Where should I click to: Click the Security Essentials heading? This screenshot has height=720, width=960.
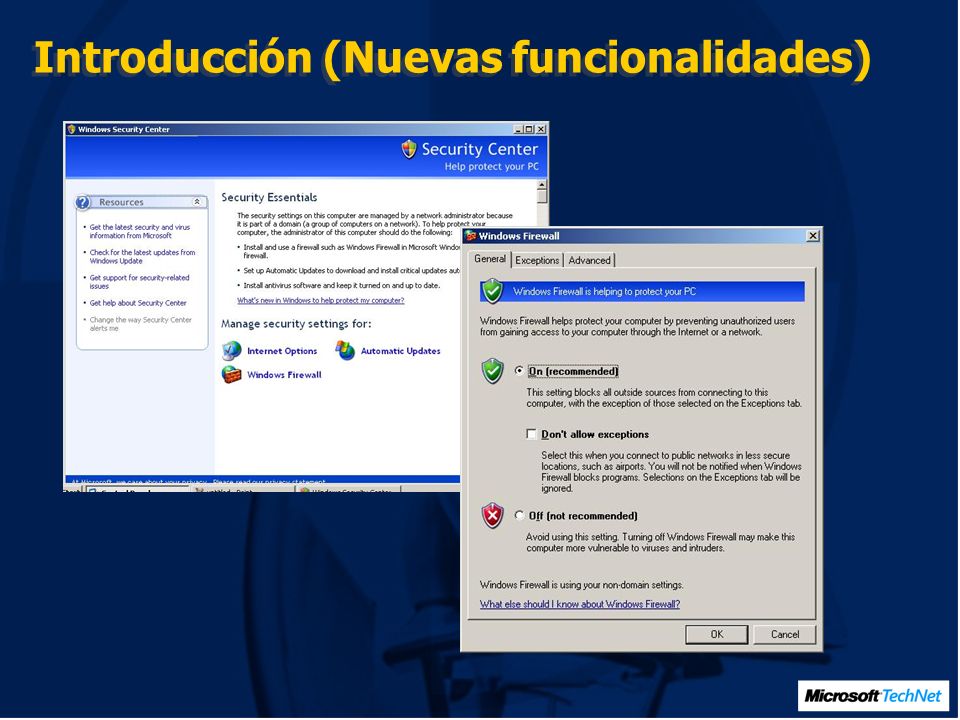[x=269, y=197]
